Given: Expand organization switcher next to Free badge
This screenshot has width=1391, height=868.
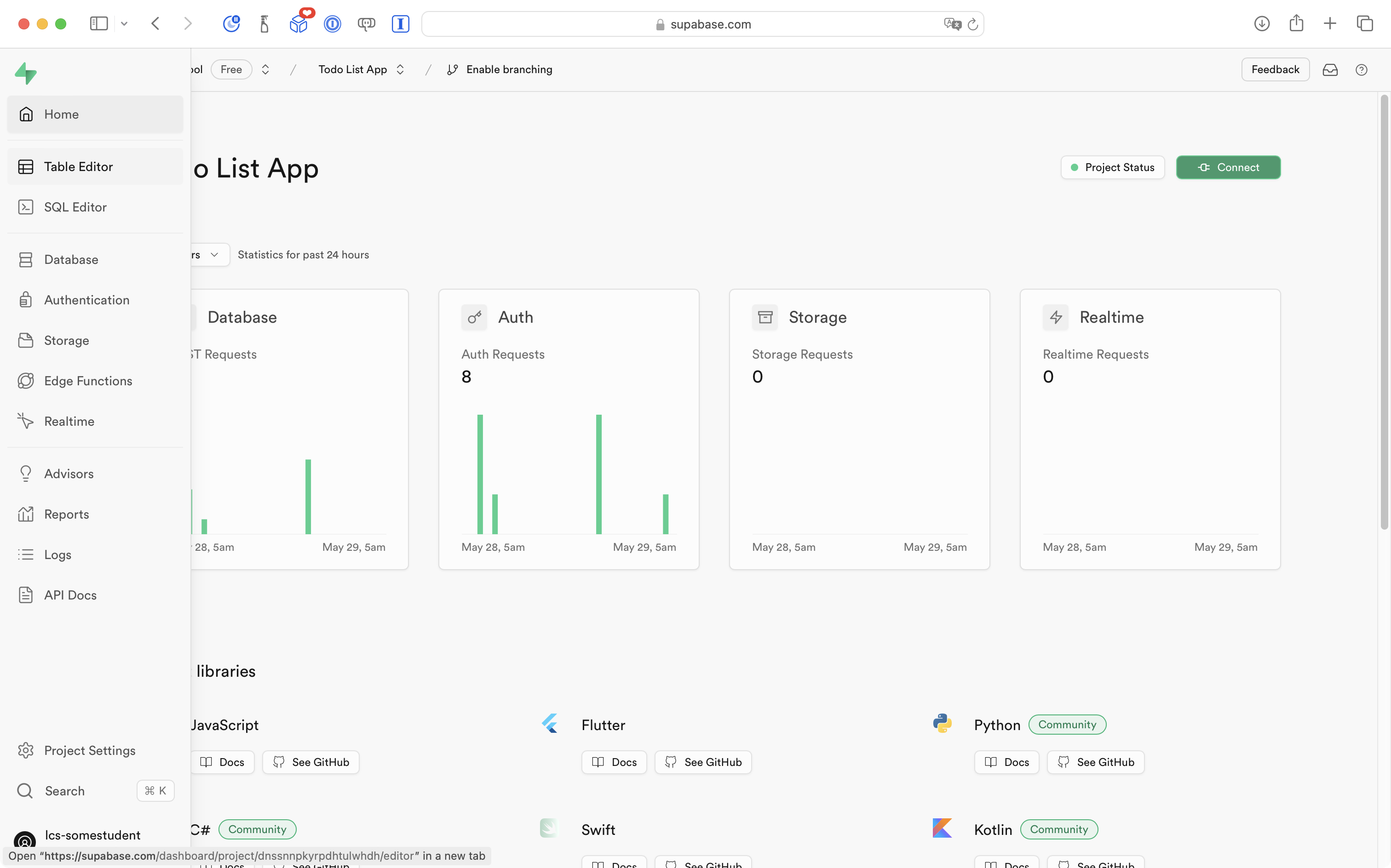Looking at the screenshot, I should tap(265, 69).
